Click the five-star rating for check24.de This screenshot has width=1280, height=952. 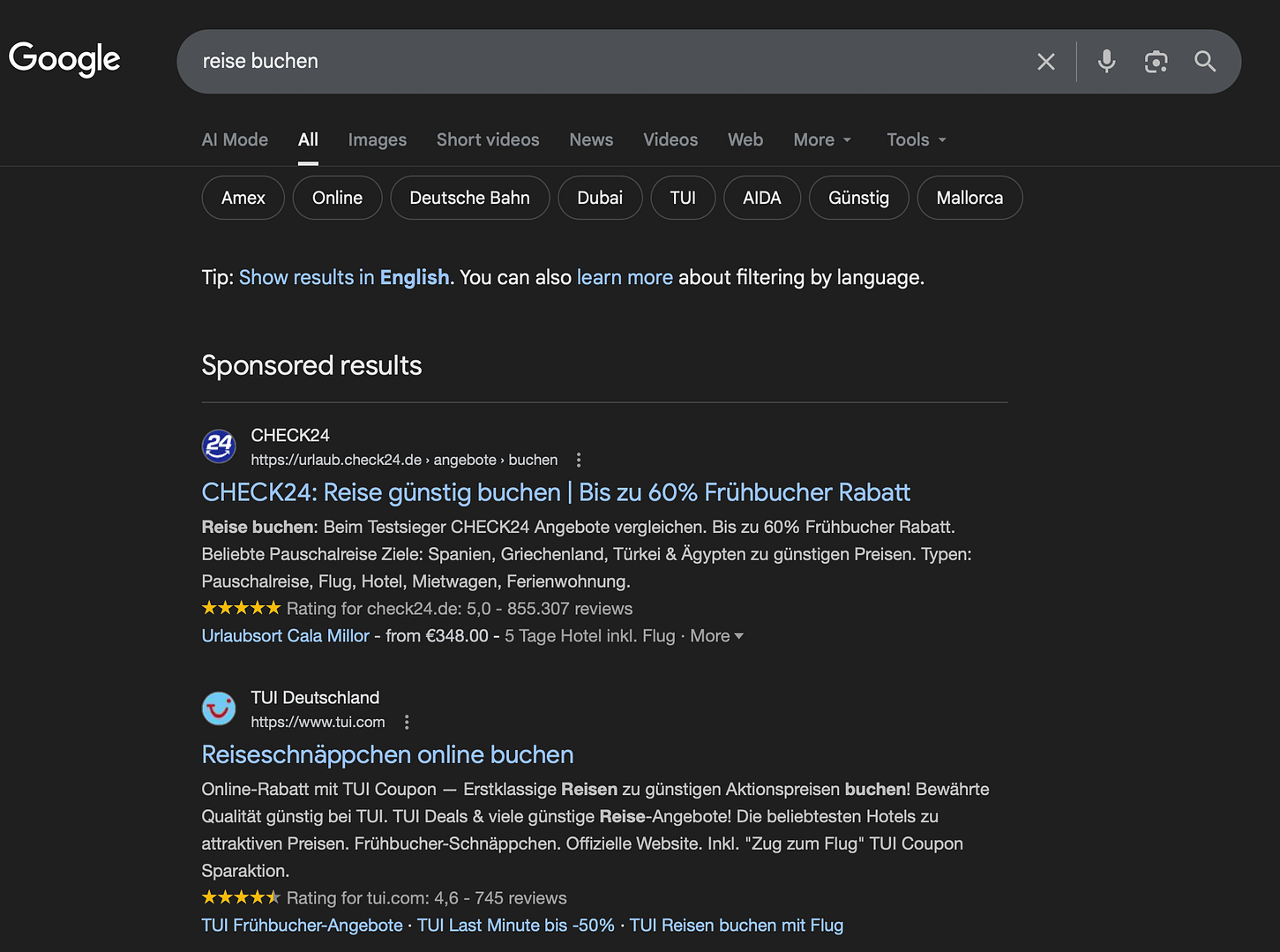(x=241, y=607)
